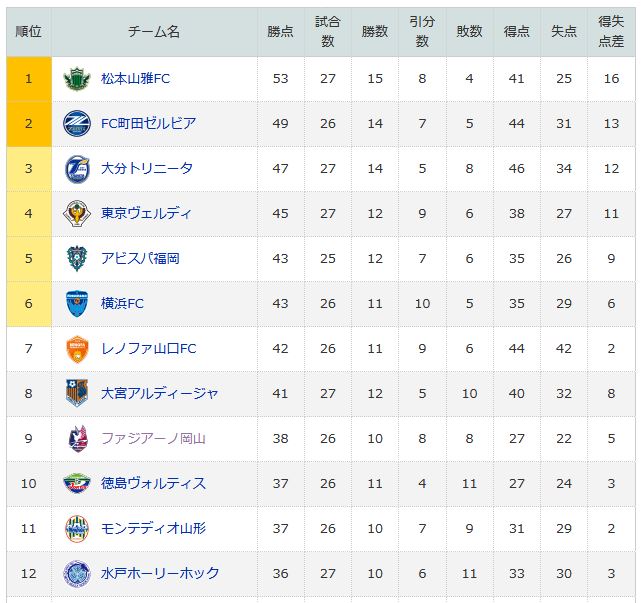Open the 東京ヴェルディ team link
Screen dimensions: 643x603
coord(146,213)
